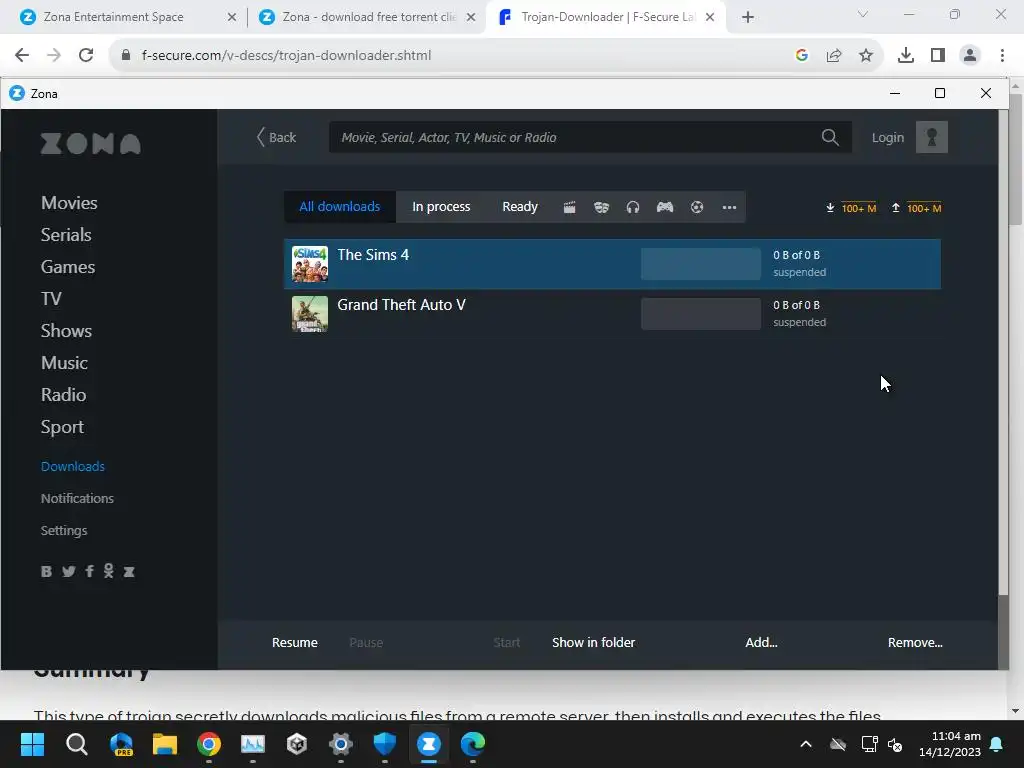The height and width of the screenshot is (768, 1024).
Task: Filter downloads by sport ball icon
Action: (697, 207)
